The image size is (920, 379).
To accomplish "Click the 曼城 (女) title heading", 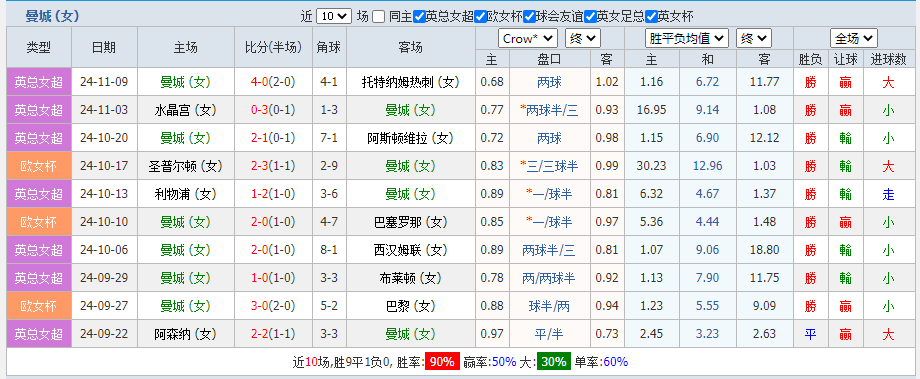I will [52, 16].
